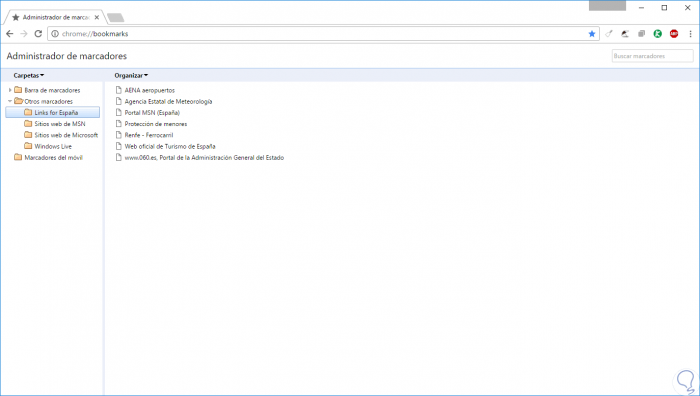This screenshot has width=700, height=396.
Task: Select the Barra de marcadores folder
Action: pos(52,90)
